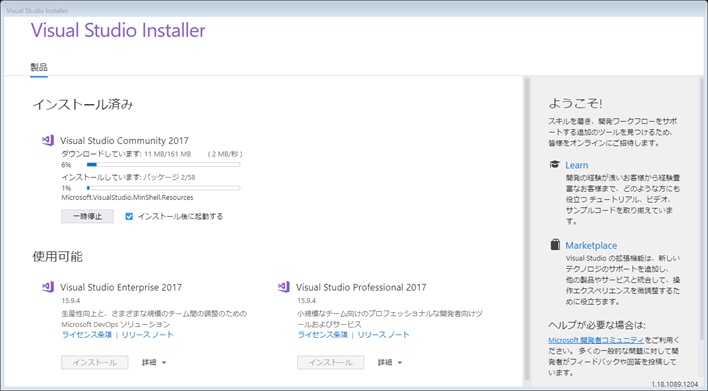Click the Visual Studio Installer title heading

click(x=118, y=30)
